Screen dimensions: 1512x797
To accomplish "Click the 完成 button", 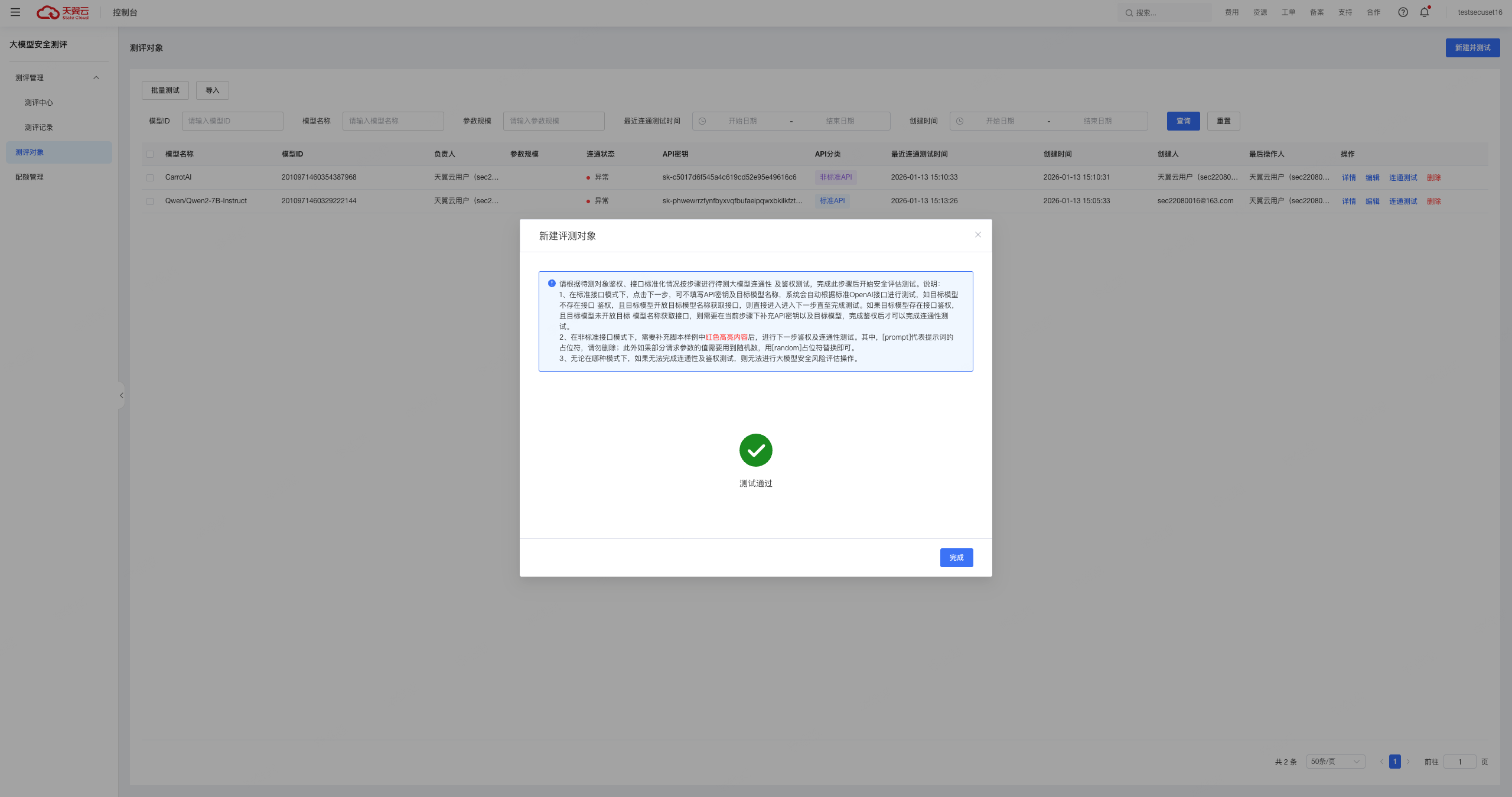I will (956, 558).
